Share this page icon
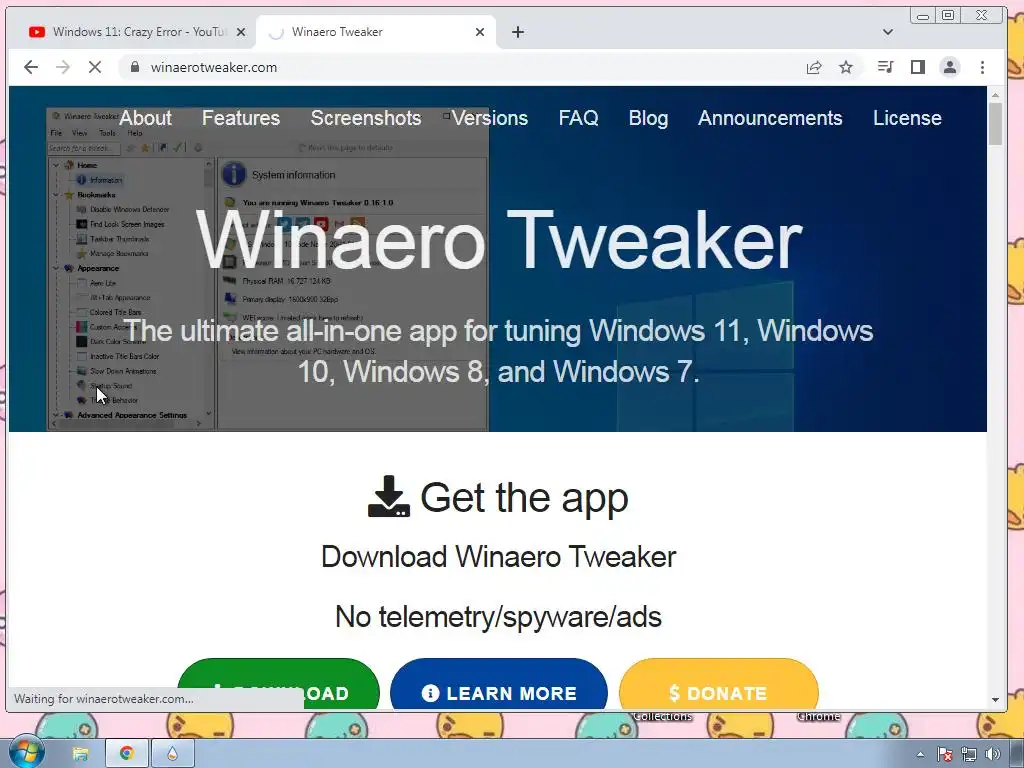The image size is (1024, 768). (814, 67)
